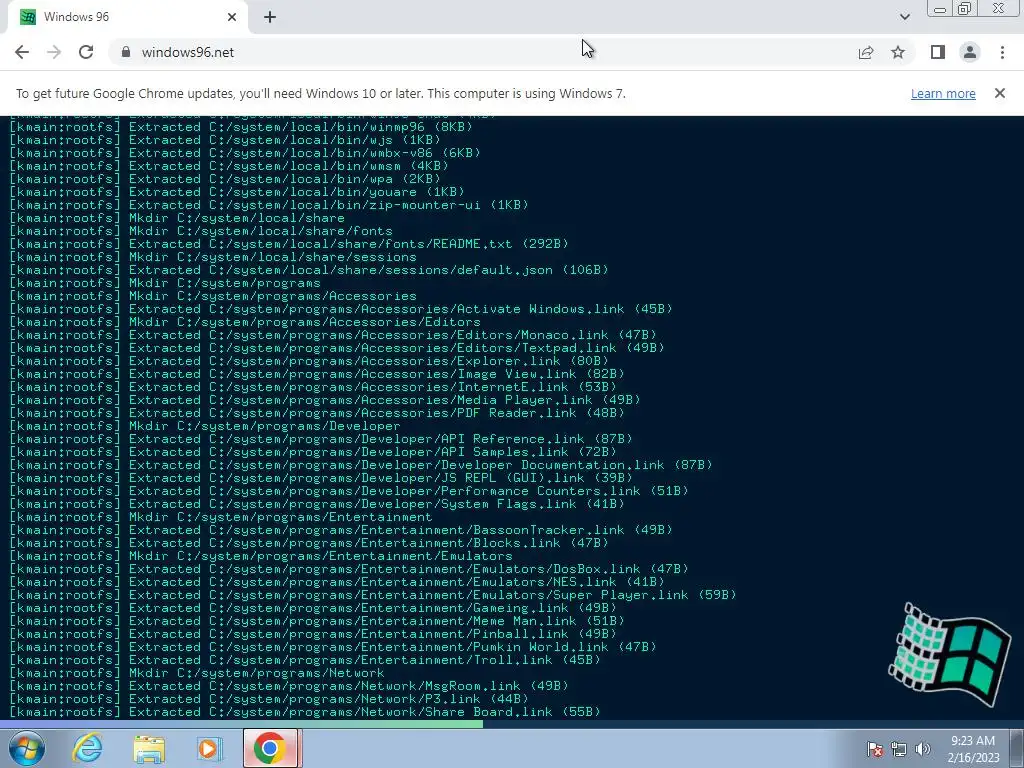Click the 'Mkdir C:/system/programs/Network' log line
The image size is (1024, 768).
pyautogui.click(x=197, y=673)
